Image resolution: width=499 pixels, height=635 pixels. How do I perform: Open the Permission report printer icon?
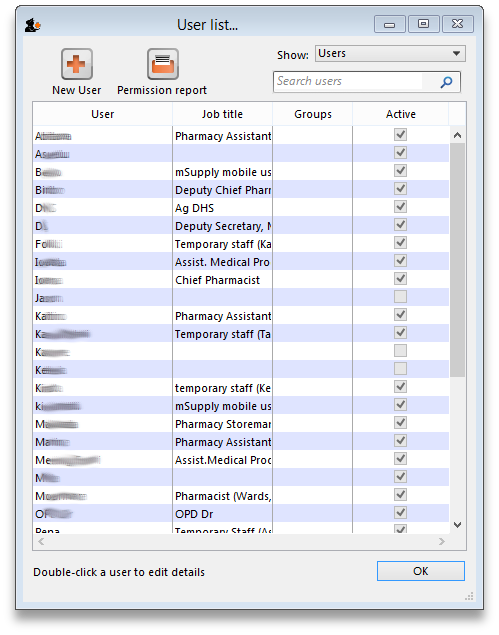coord(163,64)
